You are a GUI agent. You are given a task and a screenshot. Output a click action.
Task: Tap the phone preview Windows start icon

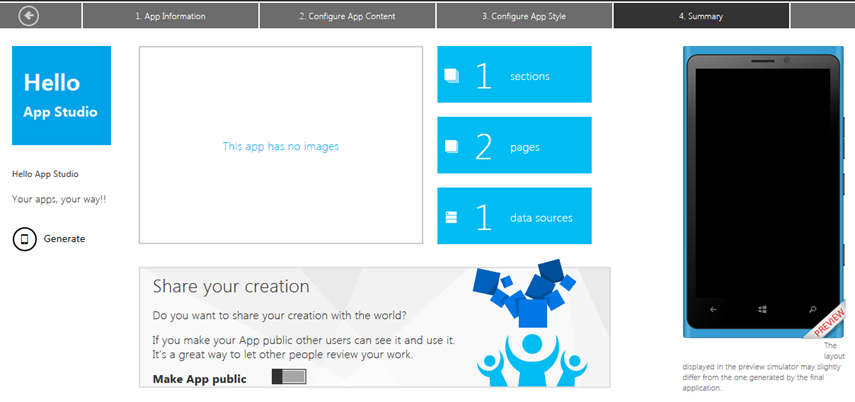click(x=762, y=309)
